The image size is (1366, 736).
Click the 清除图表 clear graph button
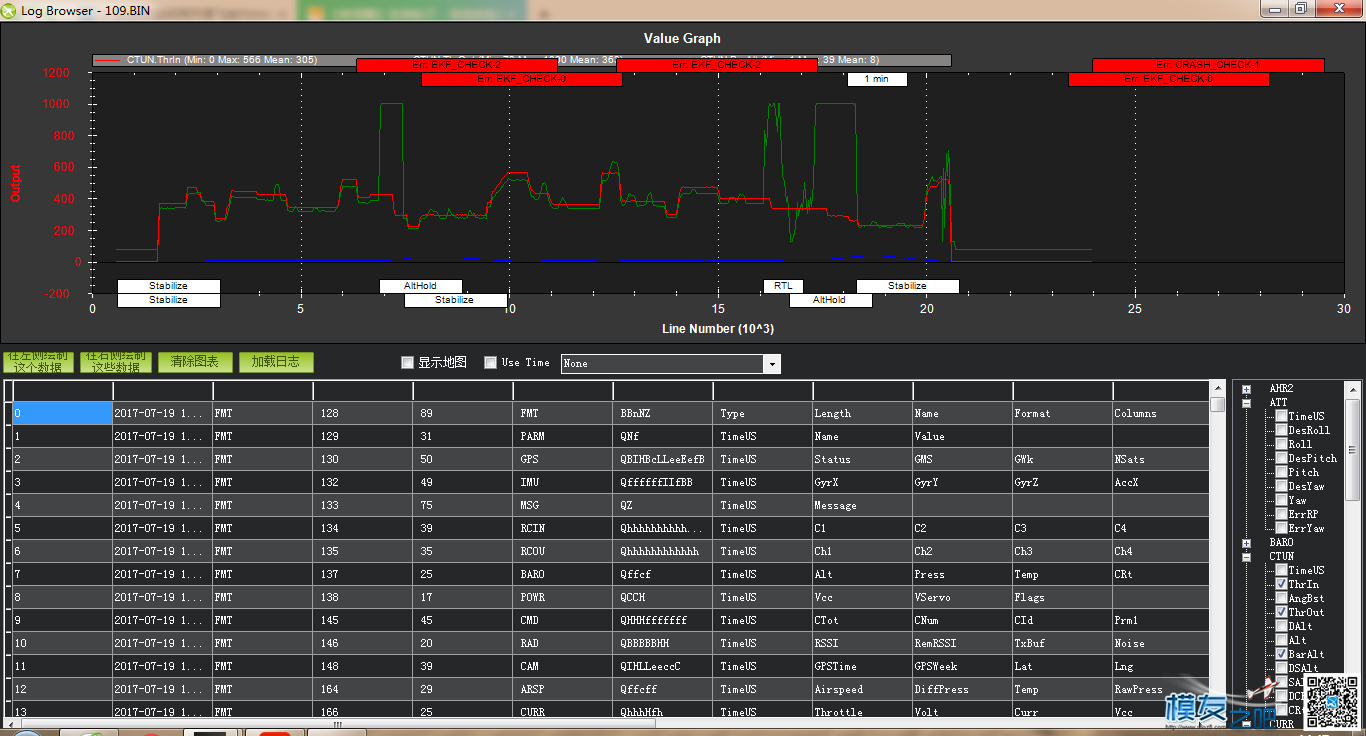195,361
